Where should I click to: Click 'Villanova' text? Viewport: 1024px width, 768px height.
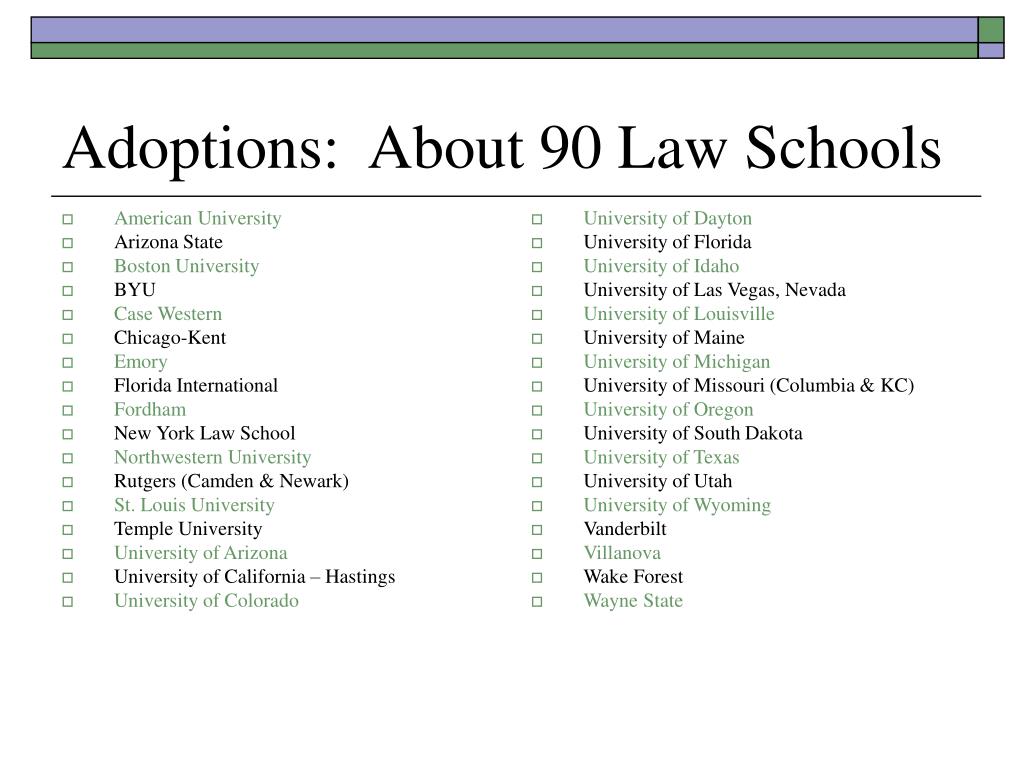(622, 553)
